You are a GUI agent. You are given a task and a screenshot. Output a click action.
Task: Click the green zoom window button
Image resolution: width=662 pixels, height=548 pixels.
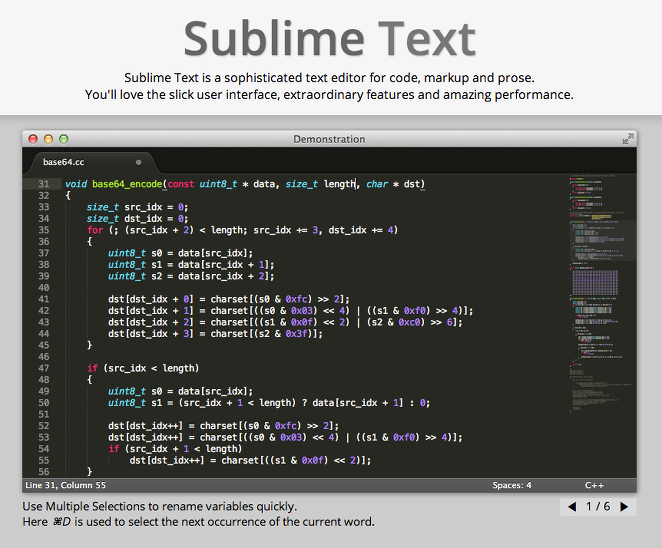coord(64,139)
